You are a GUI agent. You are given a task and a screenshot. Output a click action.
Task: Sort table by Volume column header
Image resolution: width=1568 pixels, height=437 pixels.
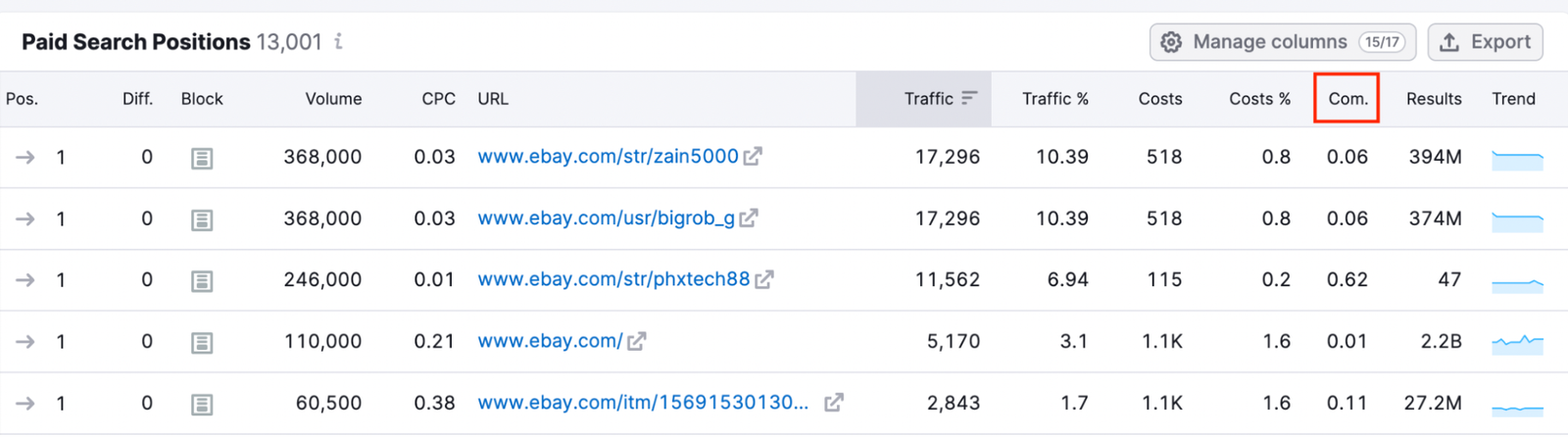[x=333, y=99]
